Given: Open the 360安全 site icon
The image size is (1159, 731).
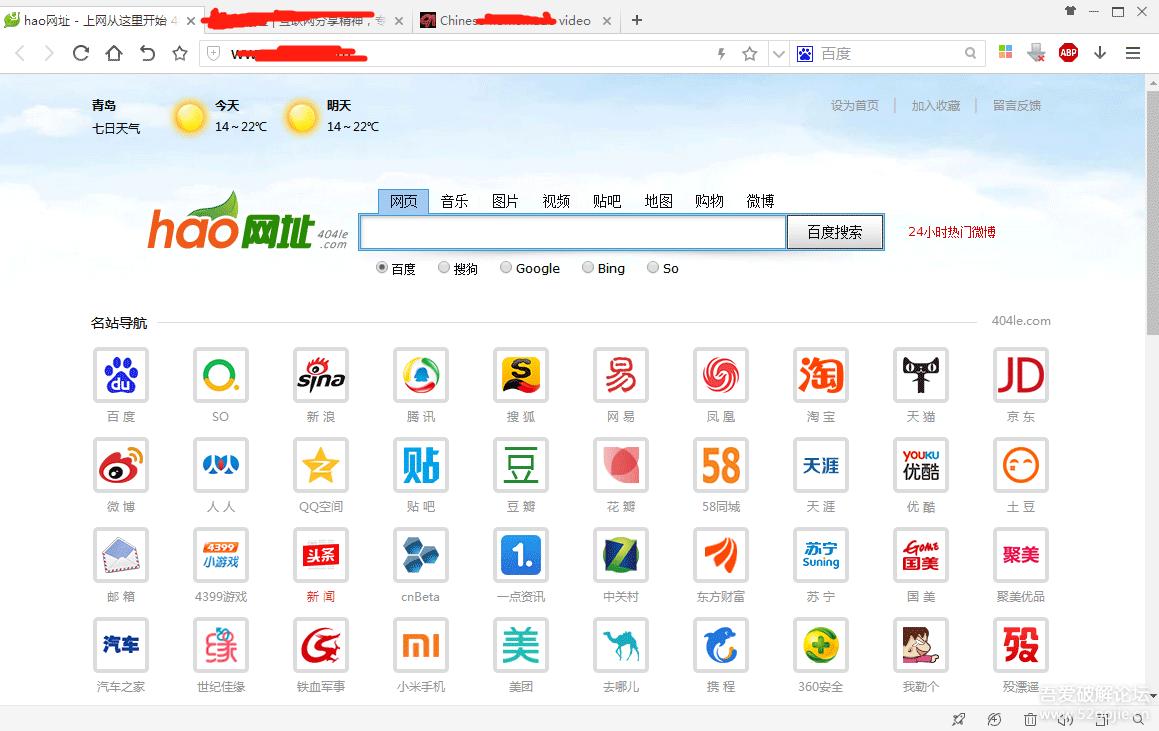Looking at the screenshot, I should click(820, 645).
